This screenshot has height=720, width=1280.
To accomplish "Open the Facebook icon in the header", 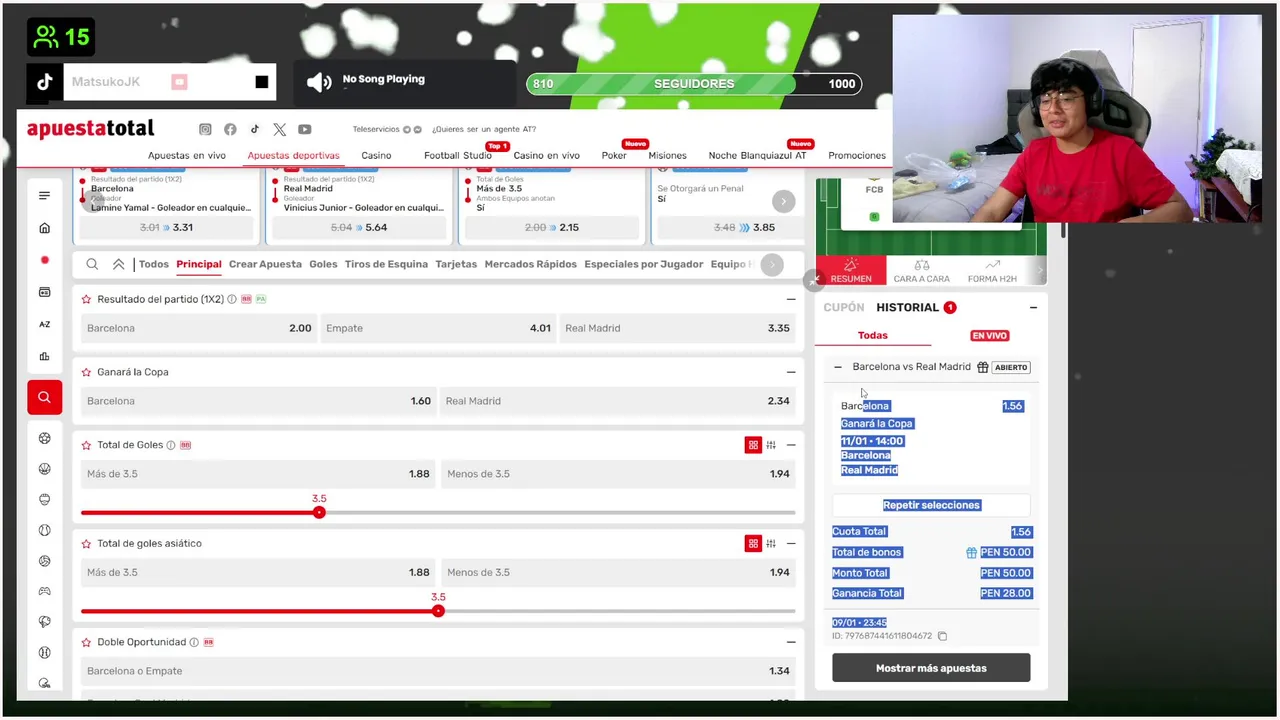I will coord(230,129).
